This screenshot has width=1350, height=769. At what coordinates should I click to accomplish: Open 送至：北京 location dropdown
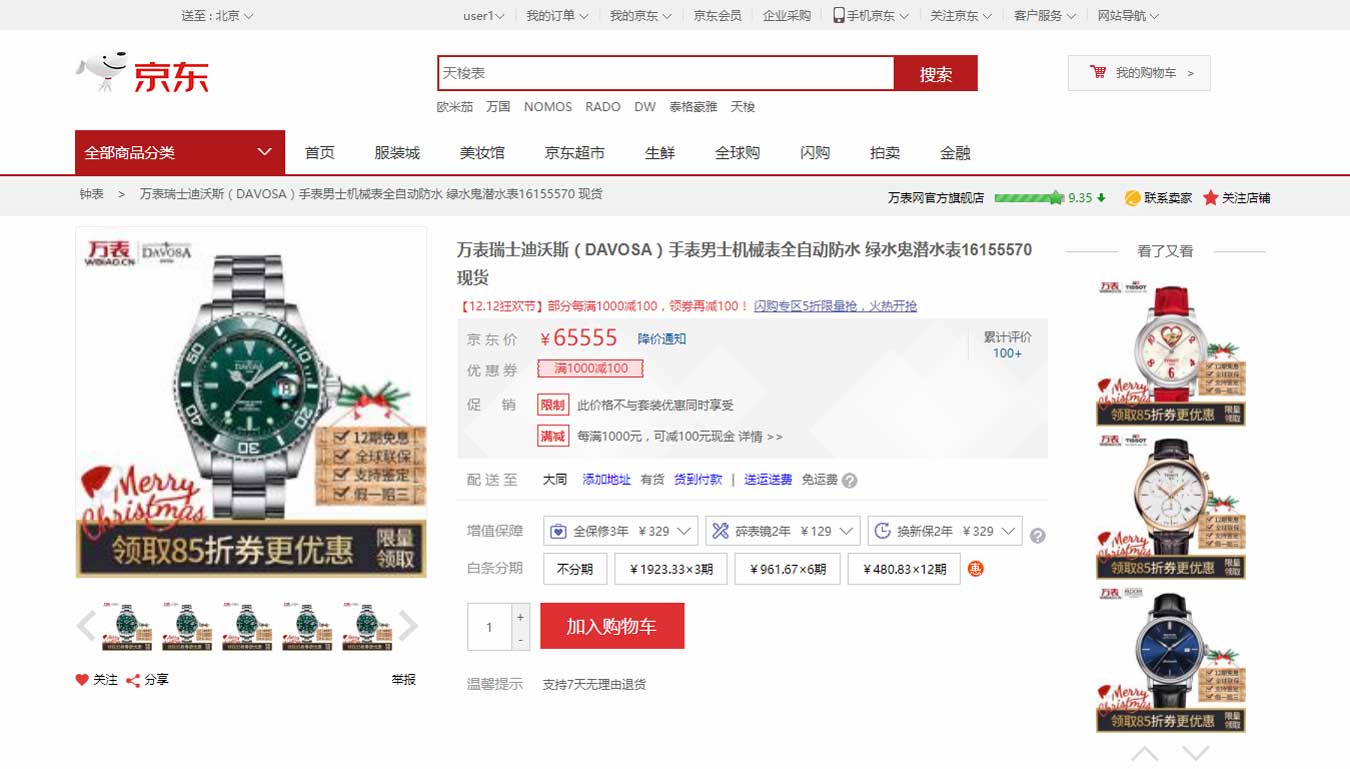click(217, 15)
